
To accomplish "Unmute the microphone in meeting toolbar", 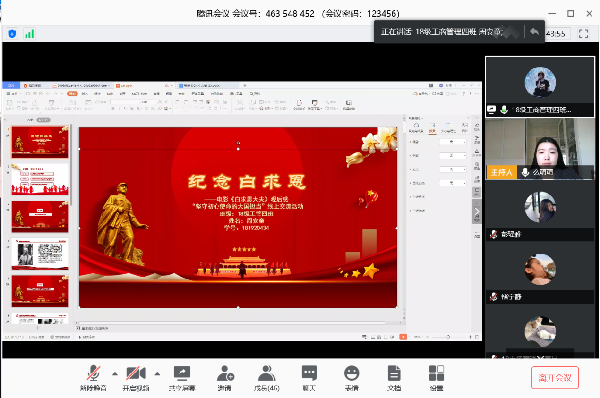I will [x=93, y=378].
